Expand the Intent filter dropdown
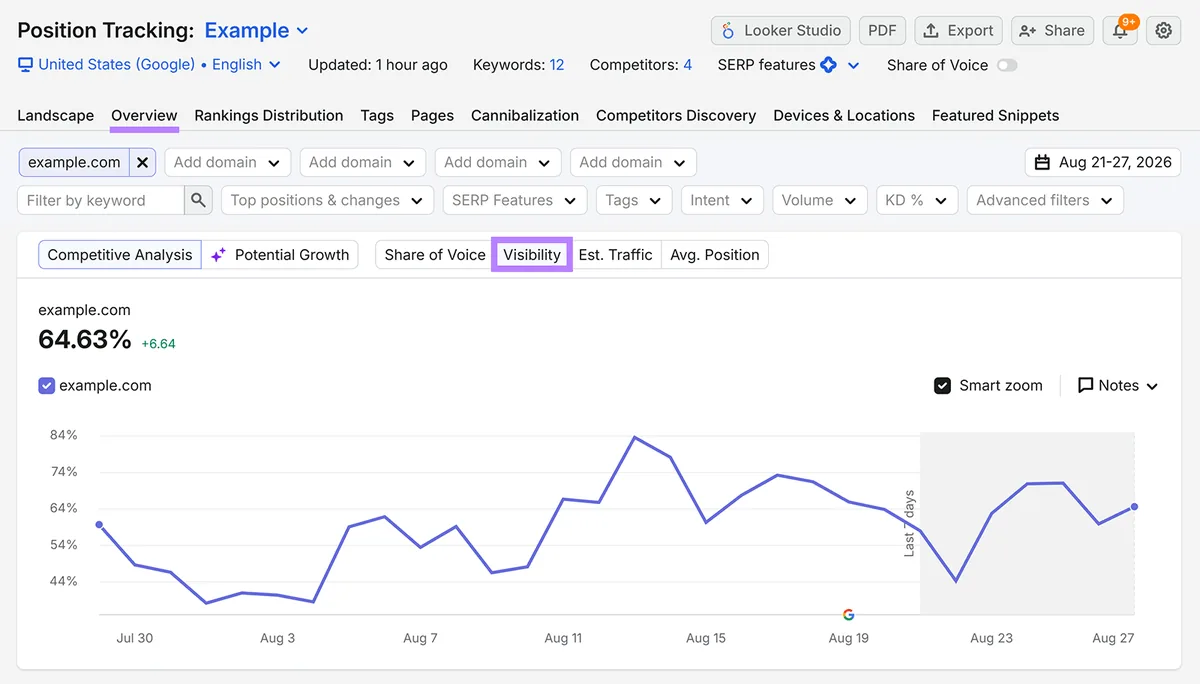 (x=722, y=200)
